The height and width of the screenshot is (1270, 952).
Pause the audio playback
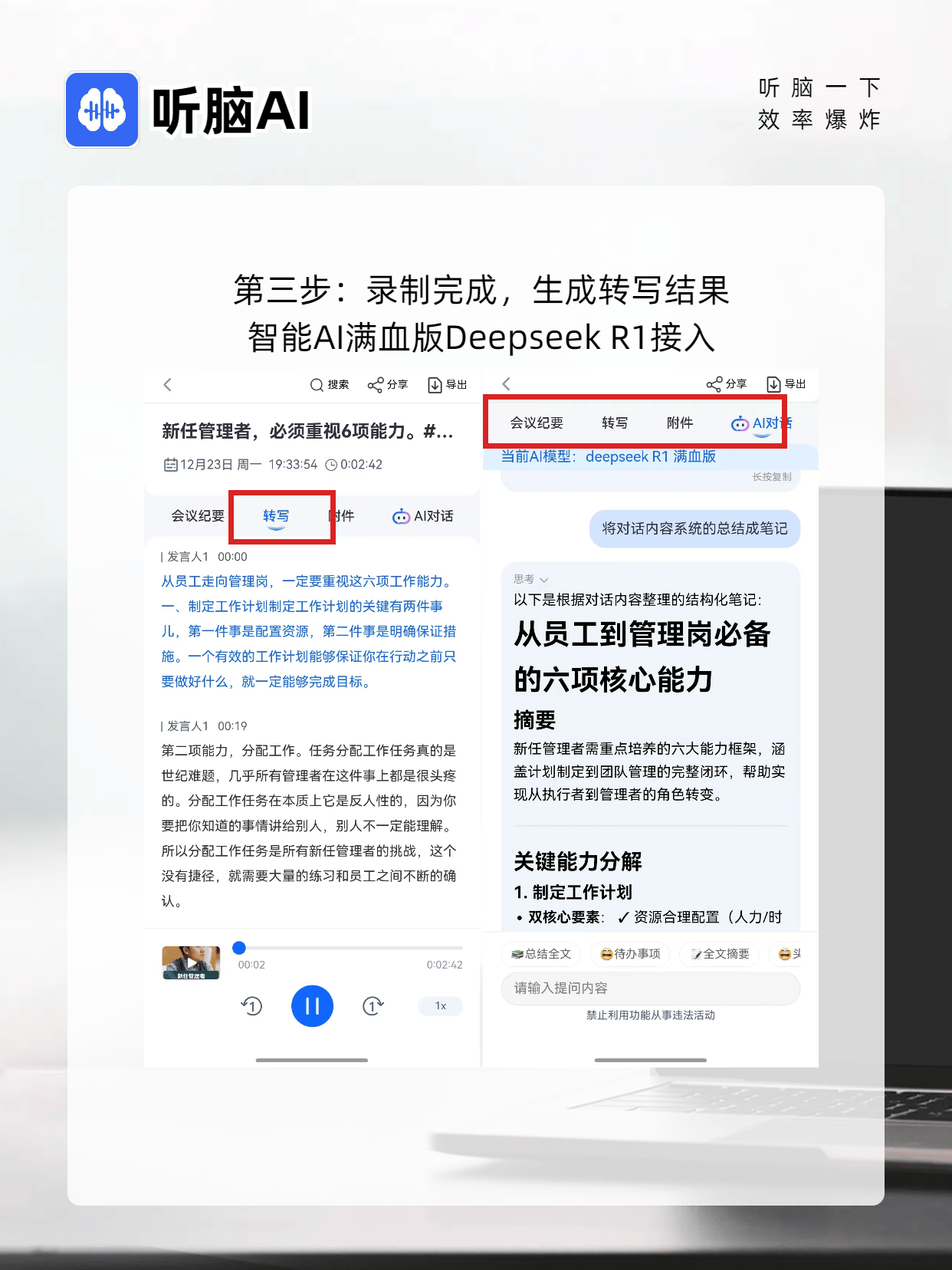312,1005
